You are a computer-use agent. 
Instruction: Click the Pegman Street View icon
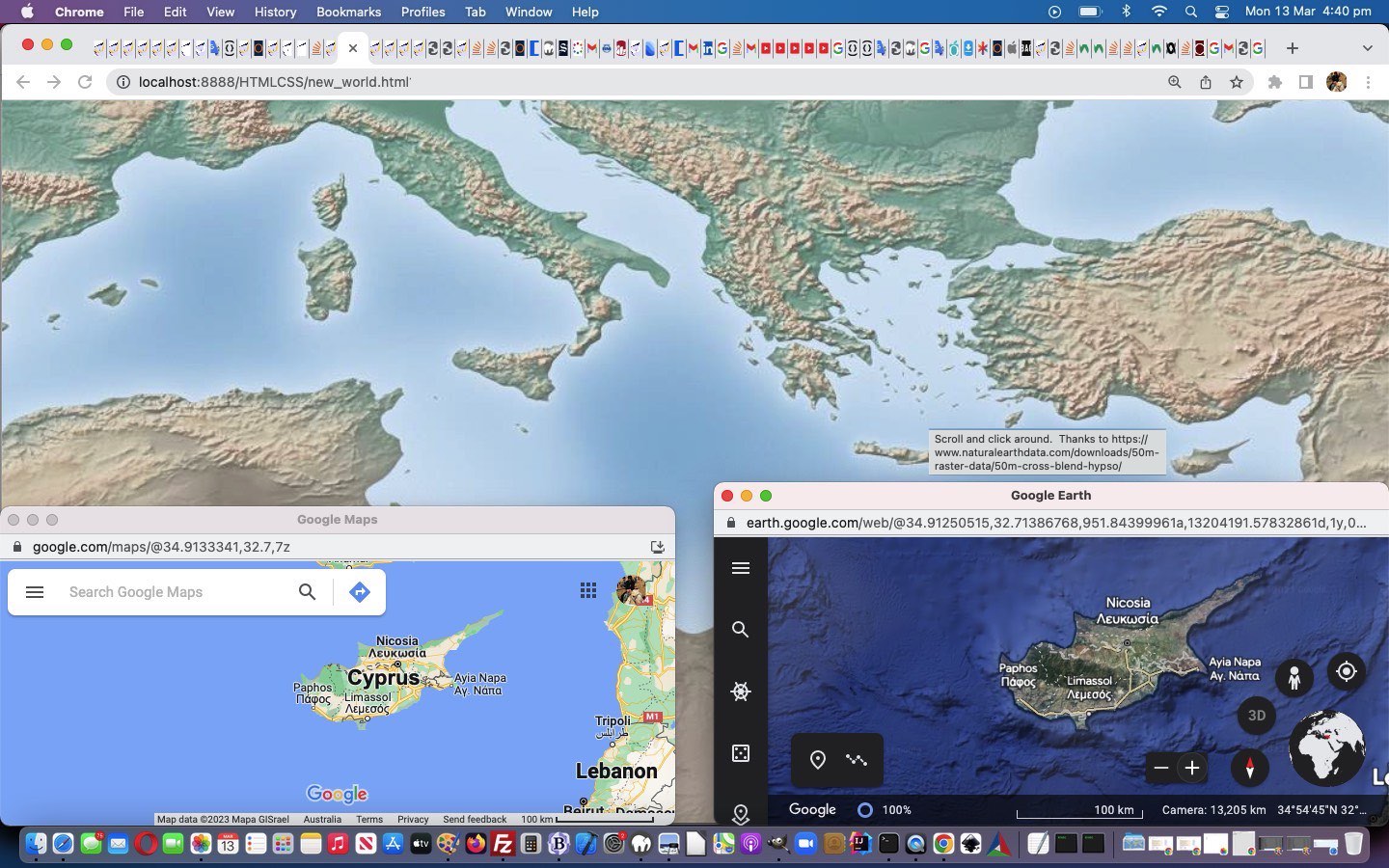pos(1294,677)
